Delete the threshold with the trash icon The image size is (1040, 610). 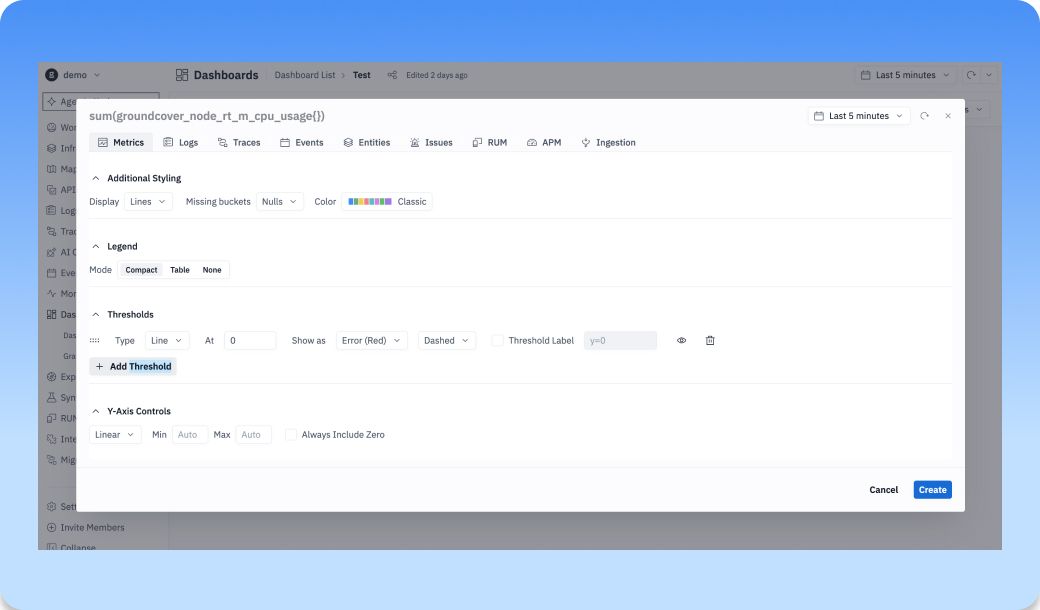pyautogui.click(x=710, y=340)
